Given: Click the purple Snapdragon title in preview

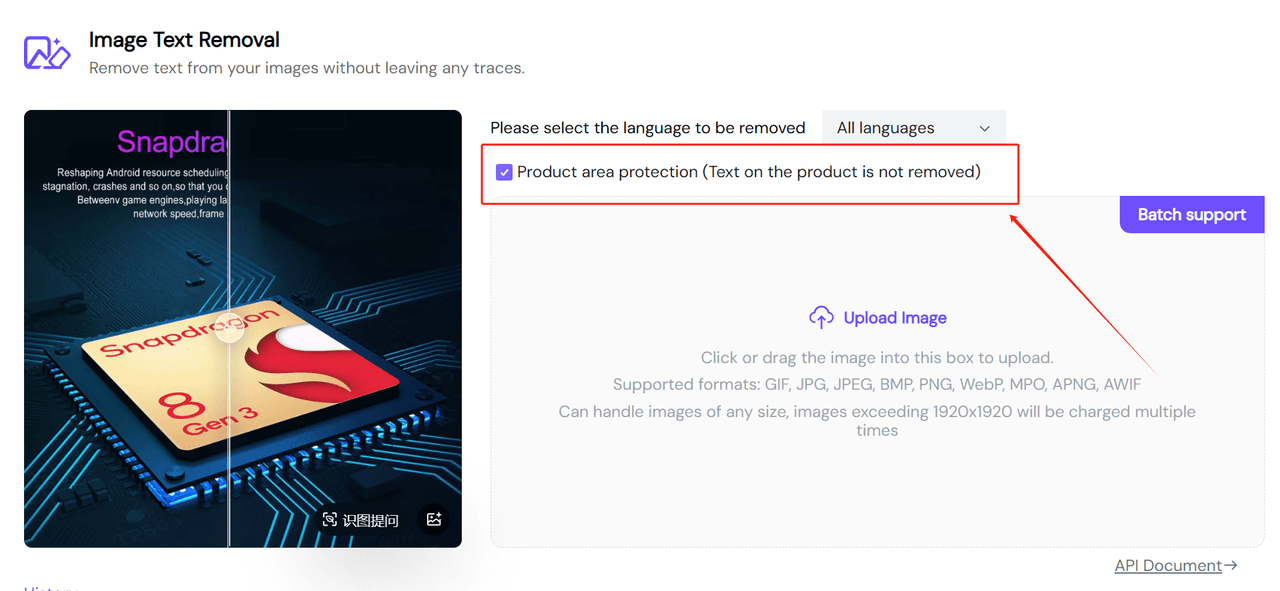Looking at the screenshot, I should (x=171, y=142).
